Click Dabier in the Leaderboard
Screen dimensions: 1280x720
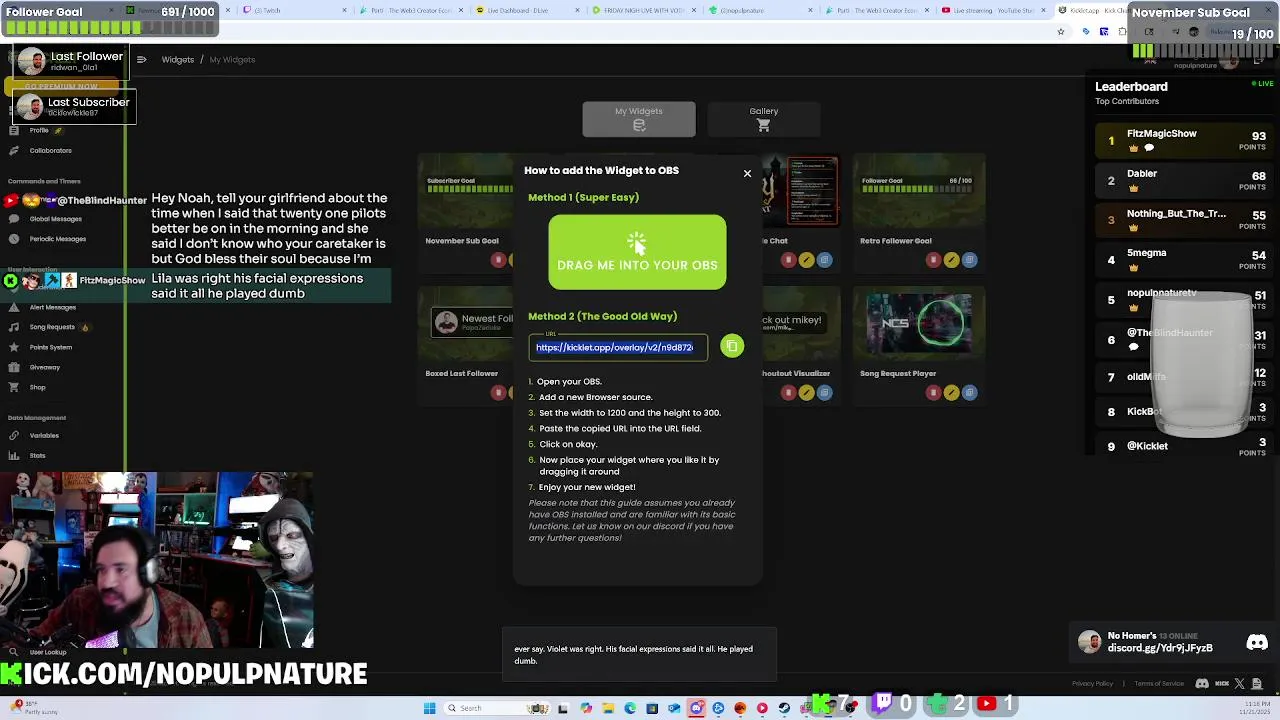coord(1142,174)
